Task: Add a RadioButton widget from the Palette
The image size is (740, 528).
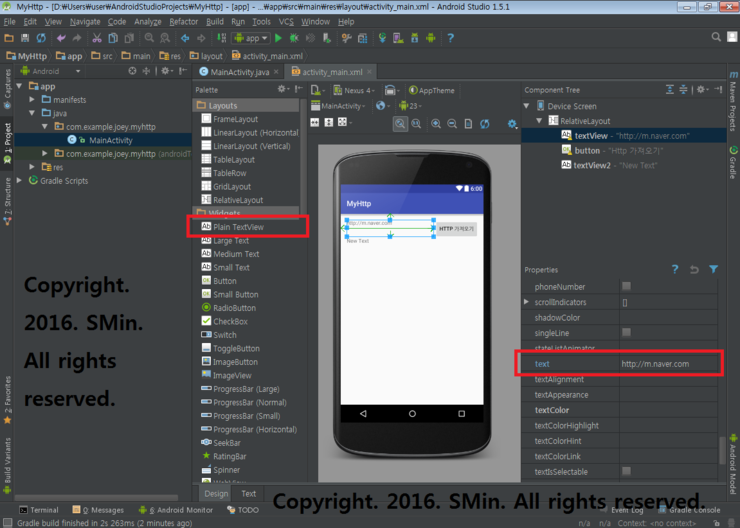Action: (x=229, y=308)
